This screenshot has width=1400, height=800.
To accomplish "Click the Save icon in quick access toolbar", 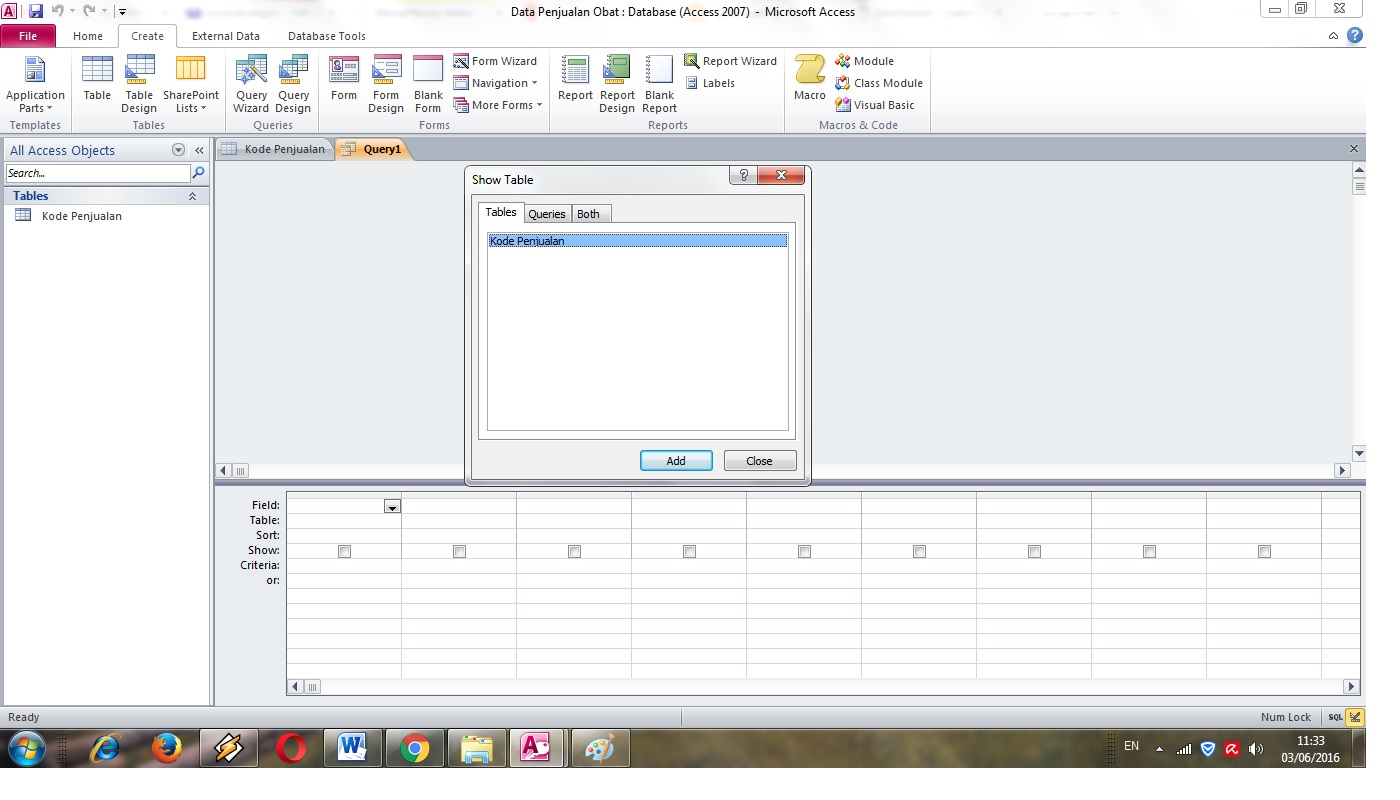I will pyautogui.click(x=36, y=11).
